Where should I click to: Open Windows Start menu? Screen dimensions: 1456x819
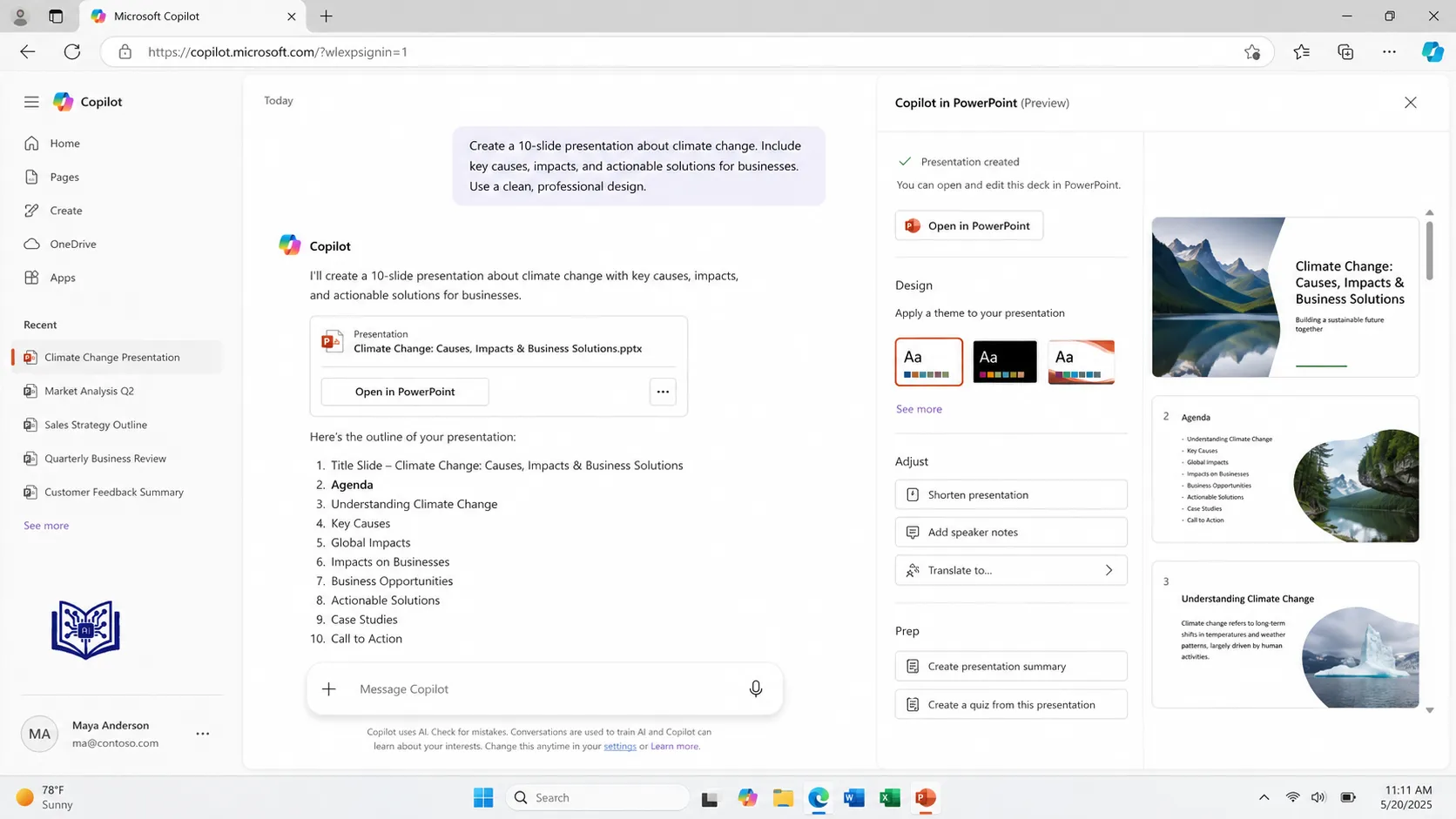(483, 797)
